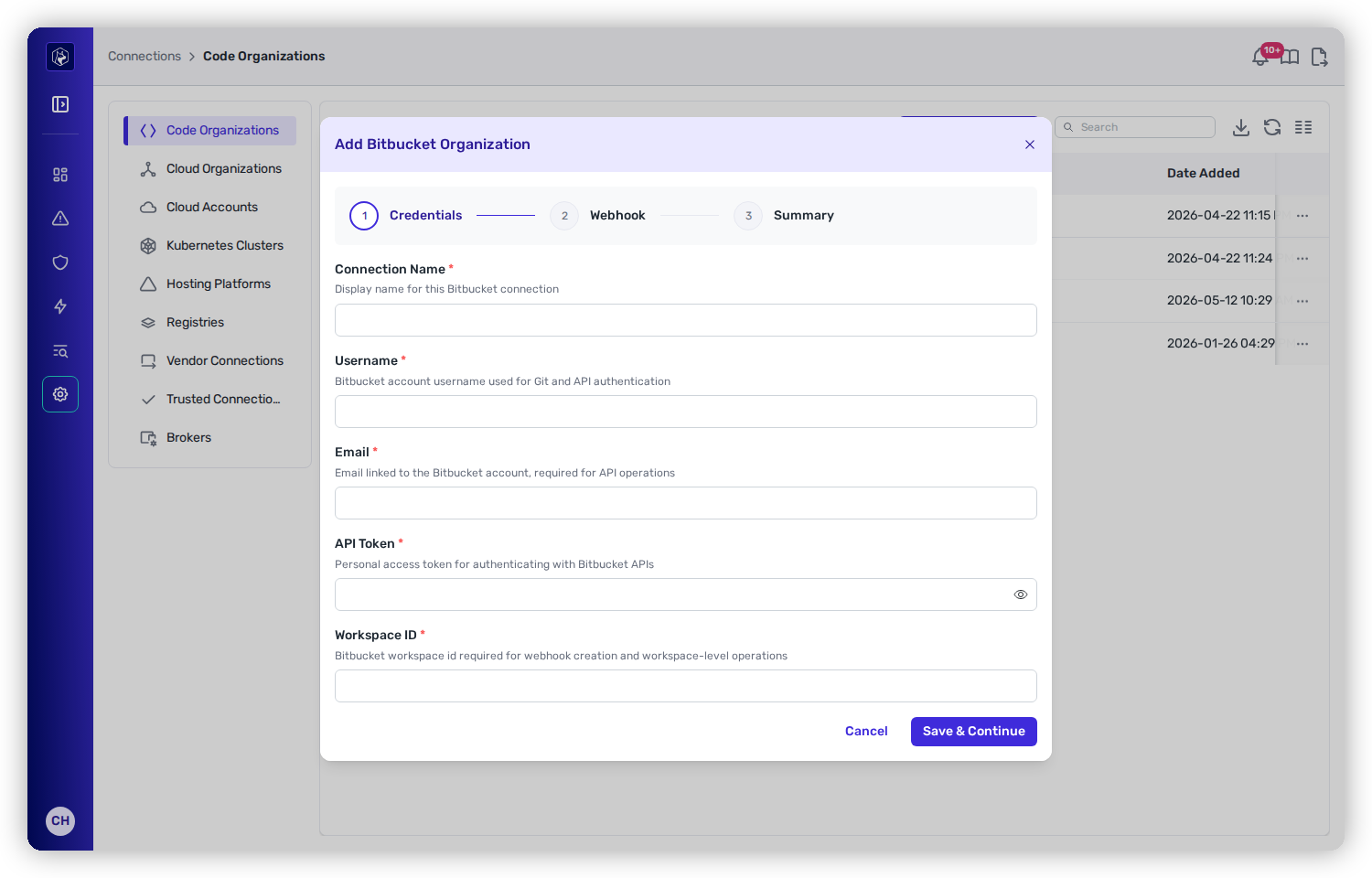Open the Brokers section
The height and width of the screenshot is (878, 1372).
[x=210, y=438]
